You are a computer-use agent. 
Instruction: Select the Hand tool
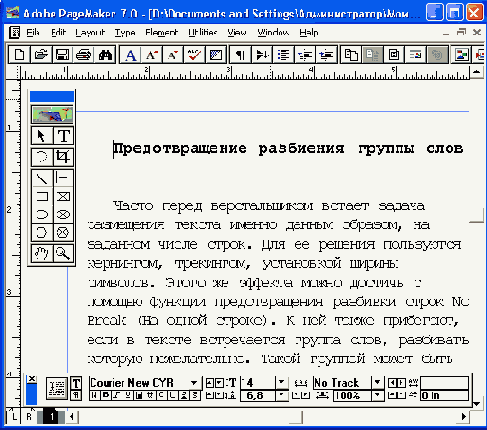coord(41,253)
